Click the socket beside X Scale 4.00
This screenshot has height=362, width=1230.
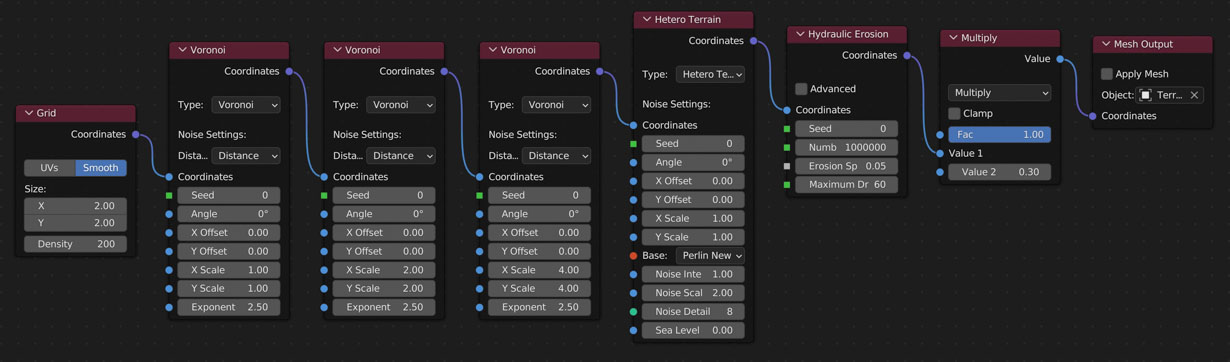pyautogui.click(x=480, y=270)
